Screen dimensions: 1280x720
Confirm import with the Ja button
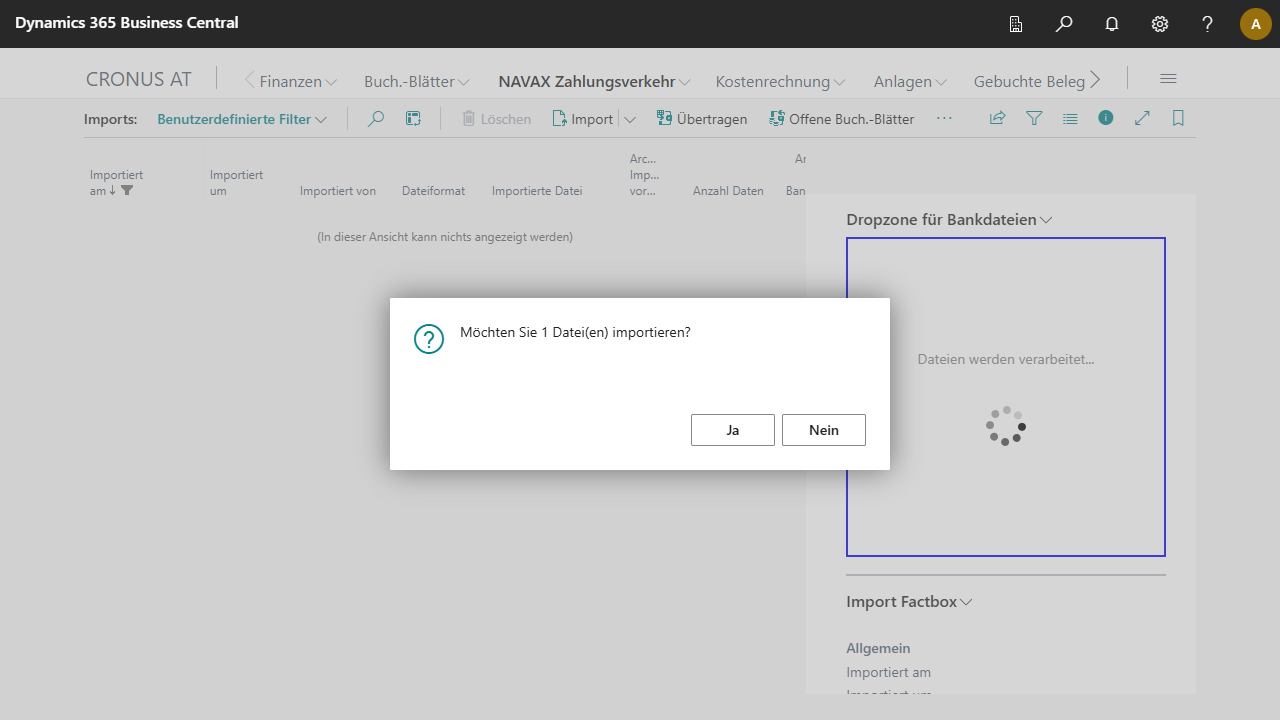pos(732,430)
